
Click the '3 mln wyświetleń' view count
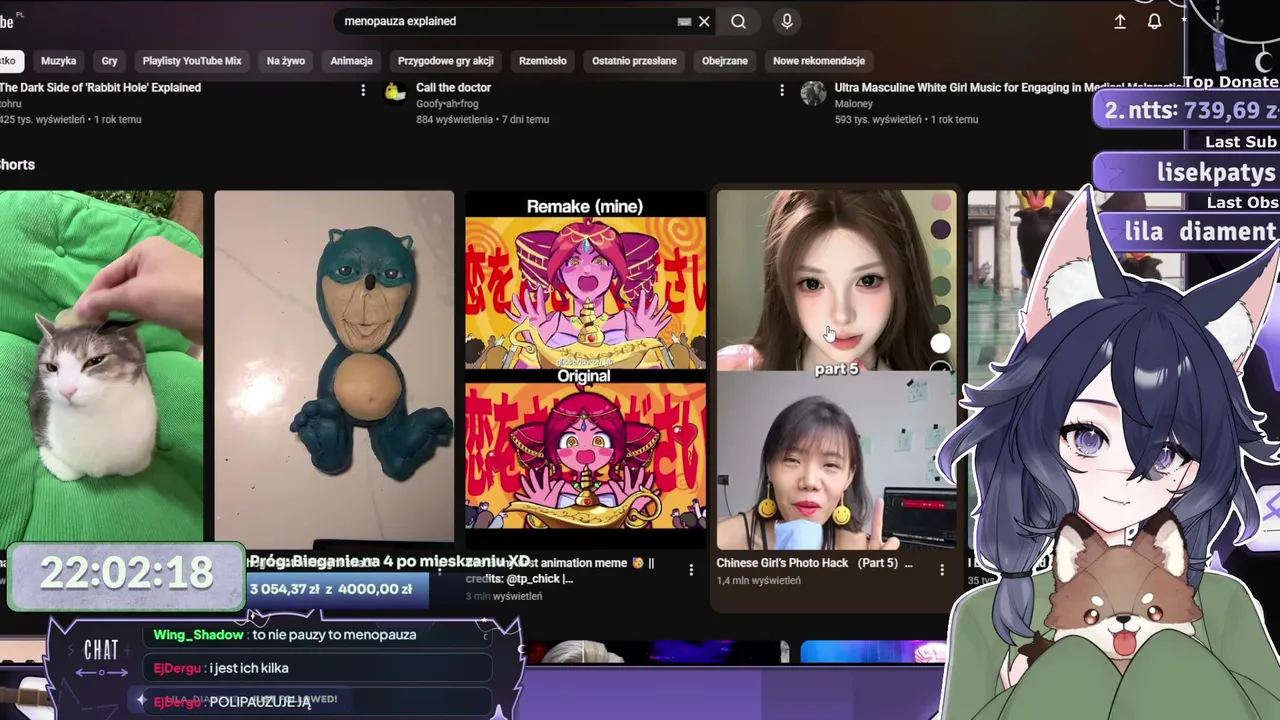pos(504,596)
